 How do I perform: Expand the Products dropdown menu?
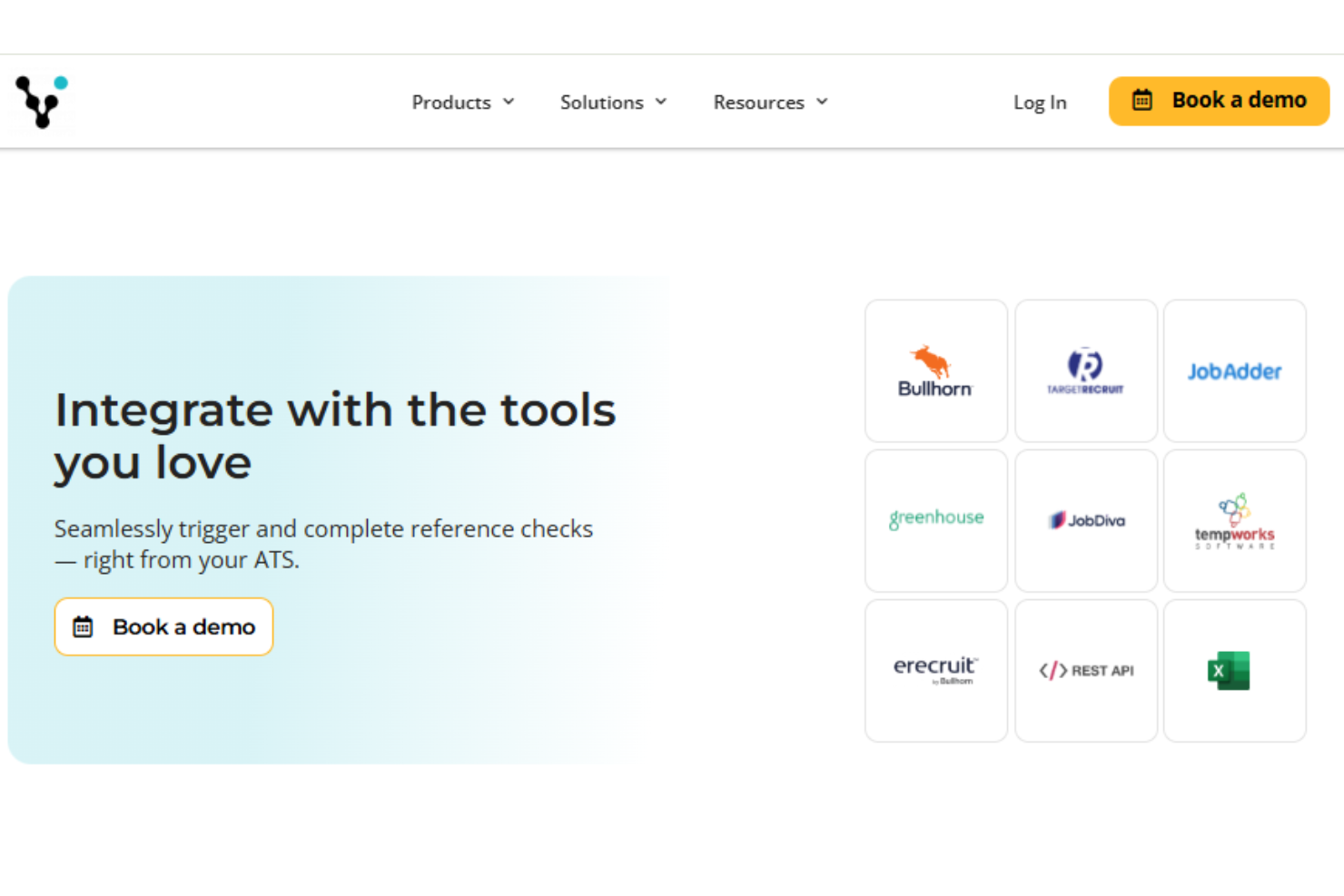pos(509,102)
